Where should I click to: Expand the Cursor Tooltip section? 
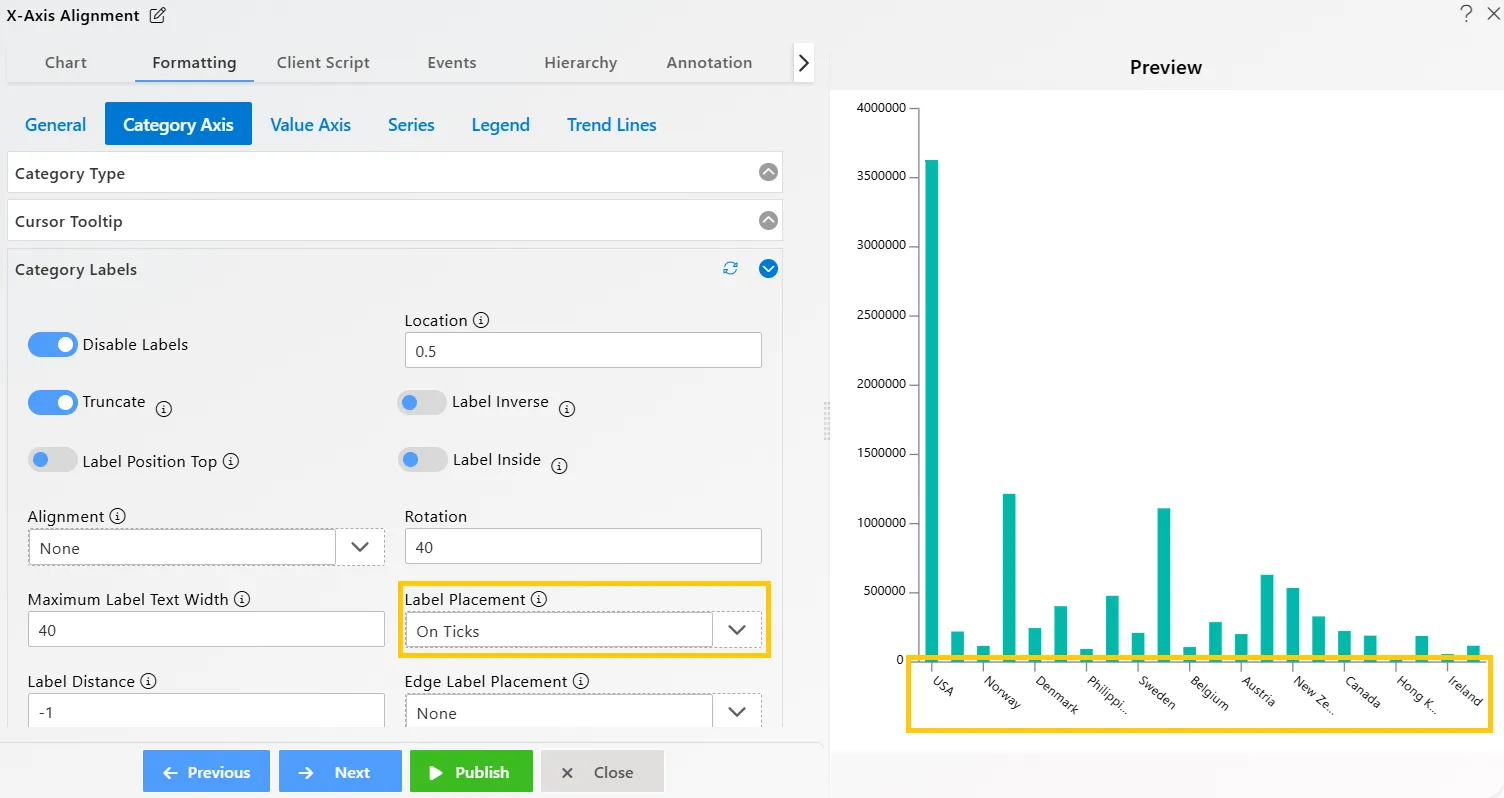tap(768, 220)
